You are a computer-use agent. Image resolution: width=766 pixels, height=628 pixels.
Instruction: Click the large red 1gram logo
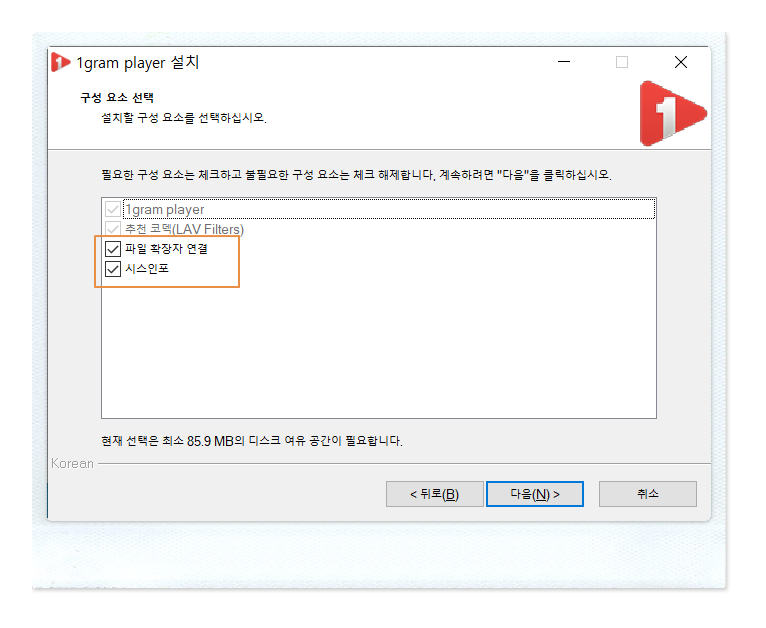[673, 114]
